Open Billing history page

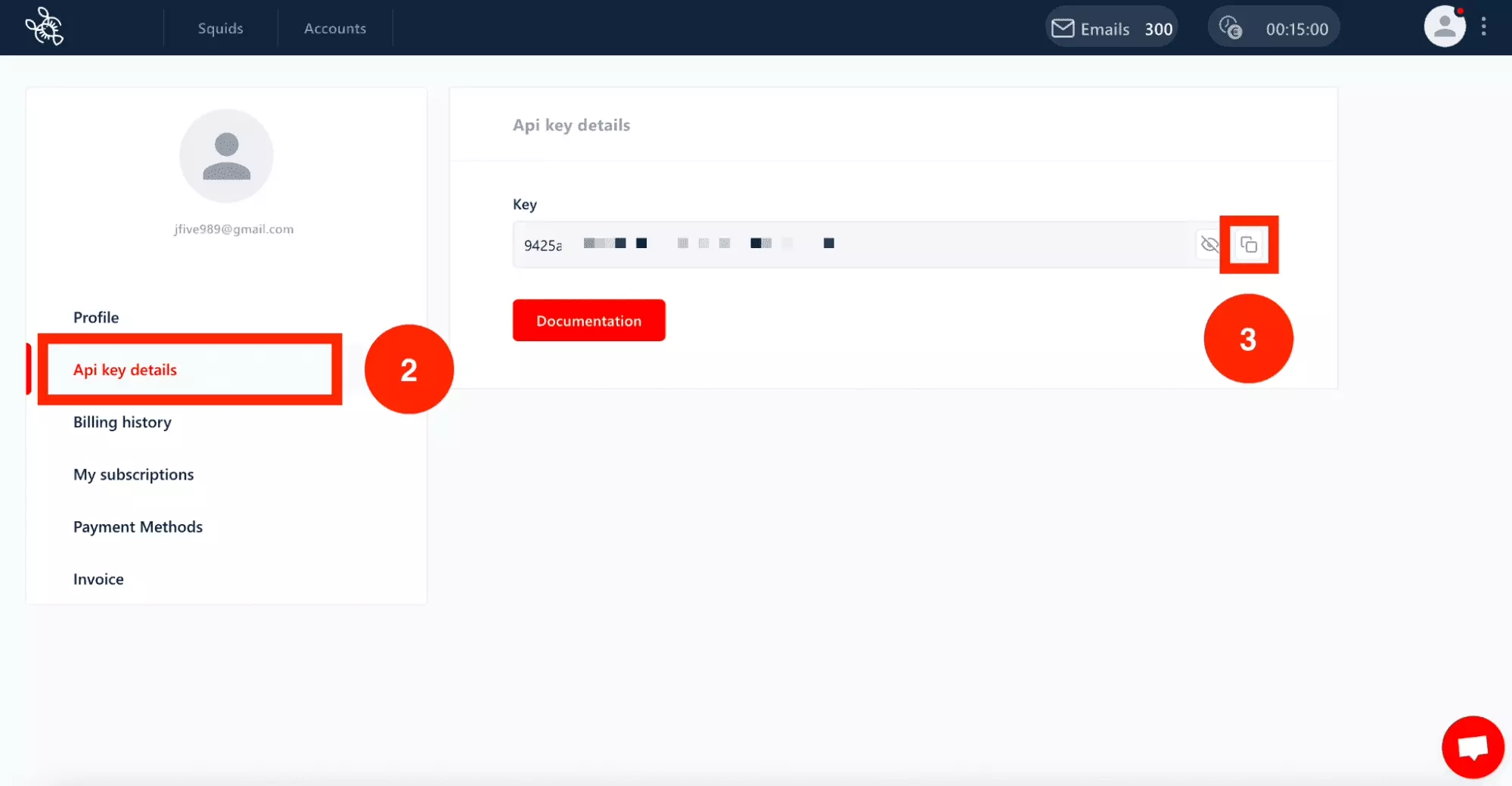click(123, 422)
